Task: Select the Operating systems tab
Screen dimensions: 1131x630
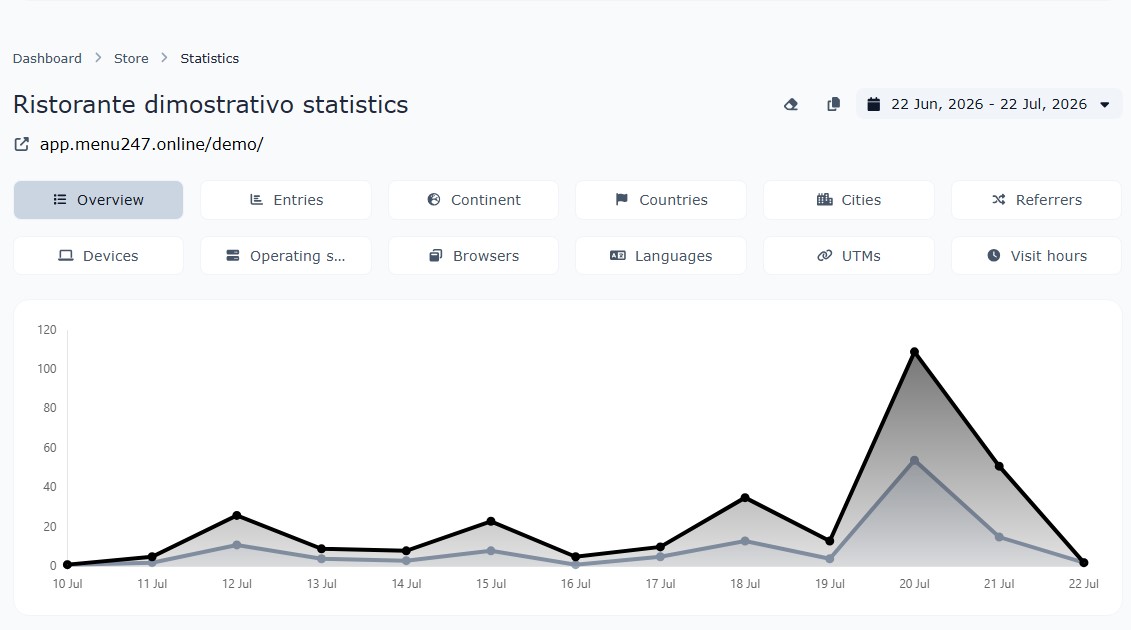Action: tap(286, 255)
